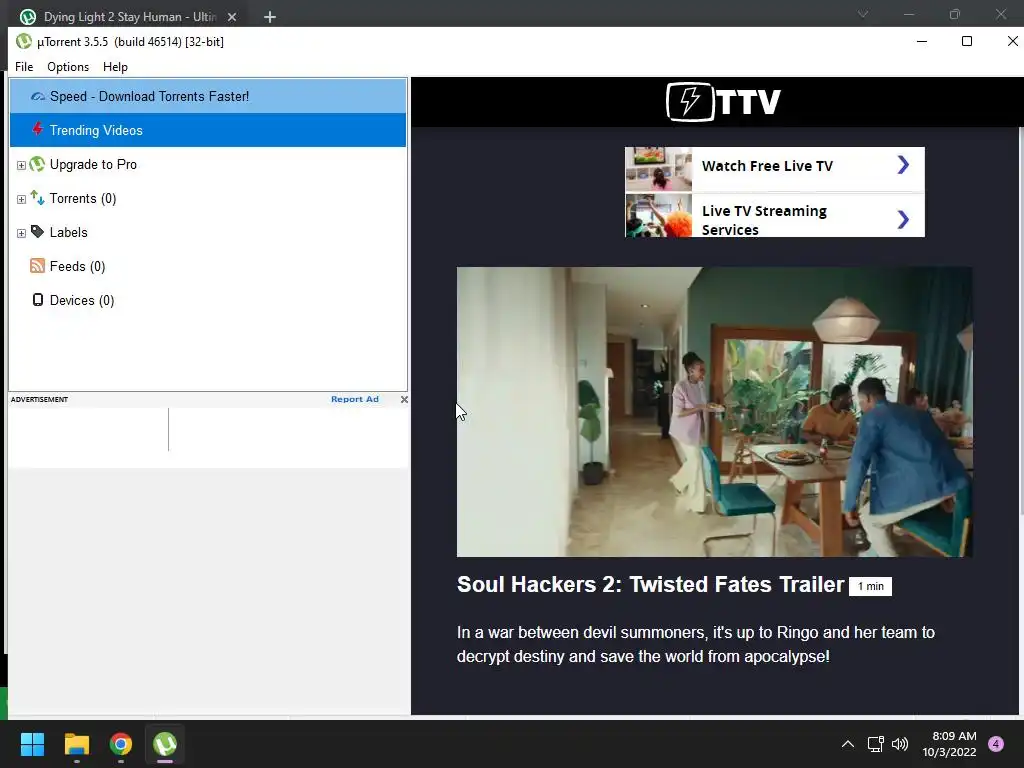This screenshot has width=1024, height=768.
Task: Click the vertical scrollbar of video panel
Action: tap(1020, 320)
